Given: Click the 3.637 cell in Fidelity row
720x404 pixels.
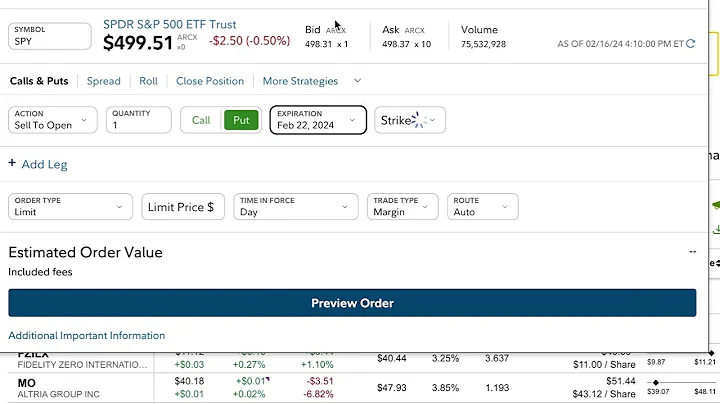Looking at the screenshot, I should (x=497, y=359).
